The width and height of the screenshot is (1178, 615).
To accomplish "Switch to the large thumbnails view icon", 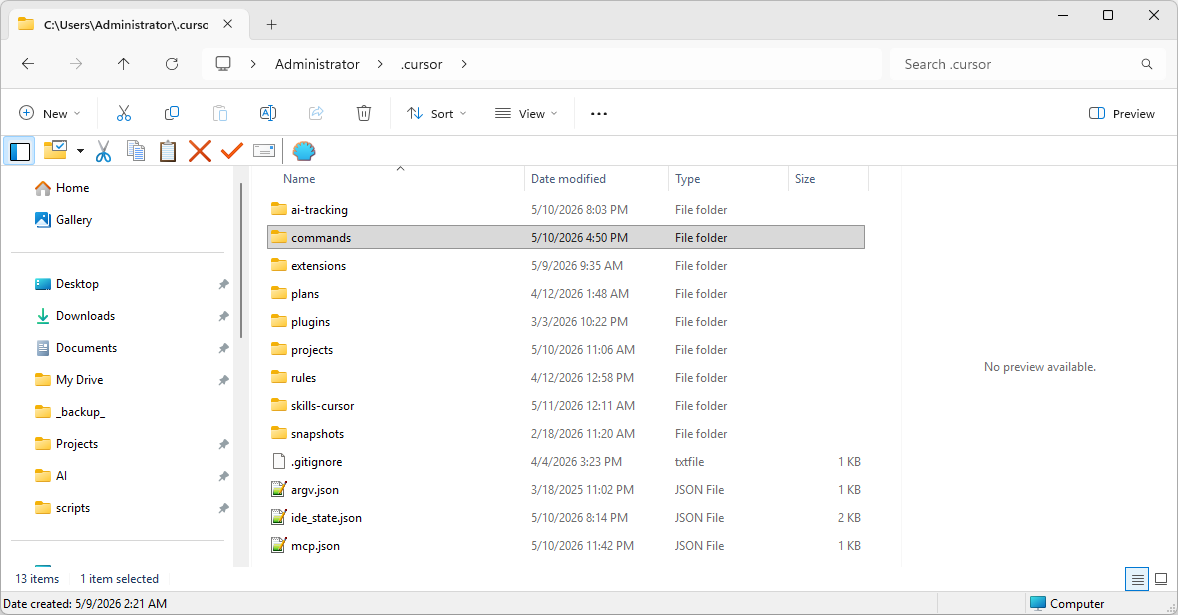I will click(1161, 579).
